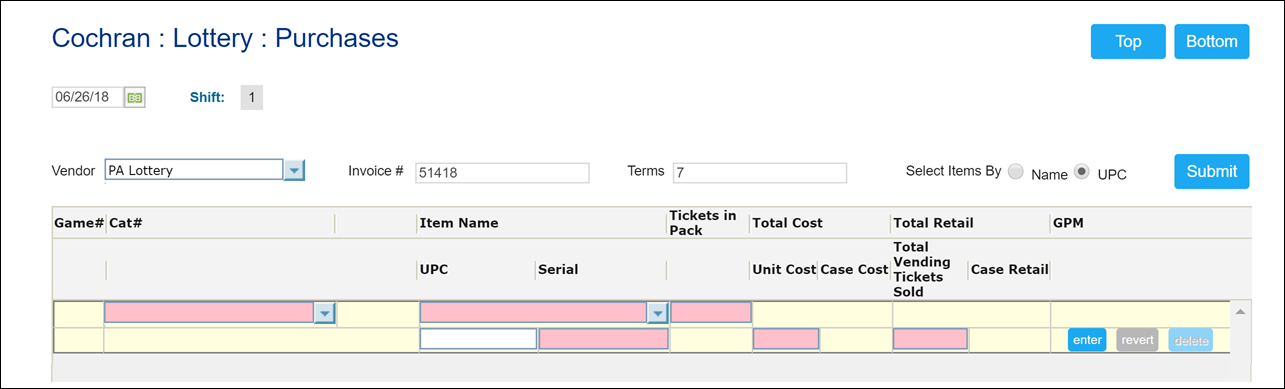Click the Total Vending Tickets Sold field

[x=930, y=339]
